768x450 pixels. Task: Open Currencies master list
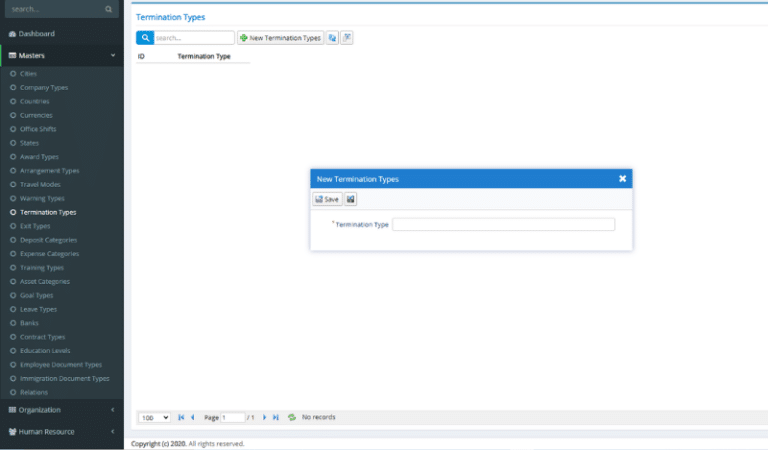[36, 115]
